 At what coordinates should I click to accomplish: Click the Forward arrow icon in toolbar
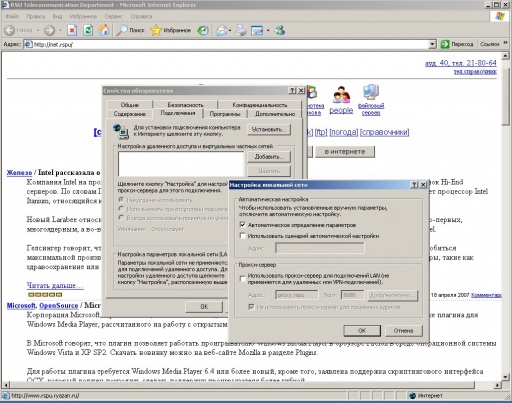pyautogui.click(x=49, y=30)
